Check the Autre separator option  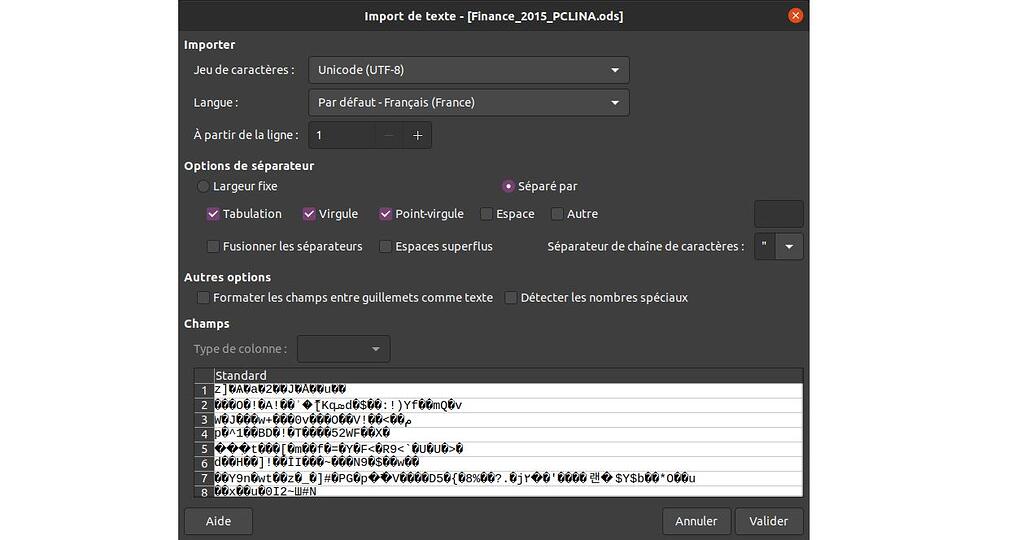[x=557, y=214]
